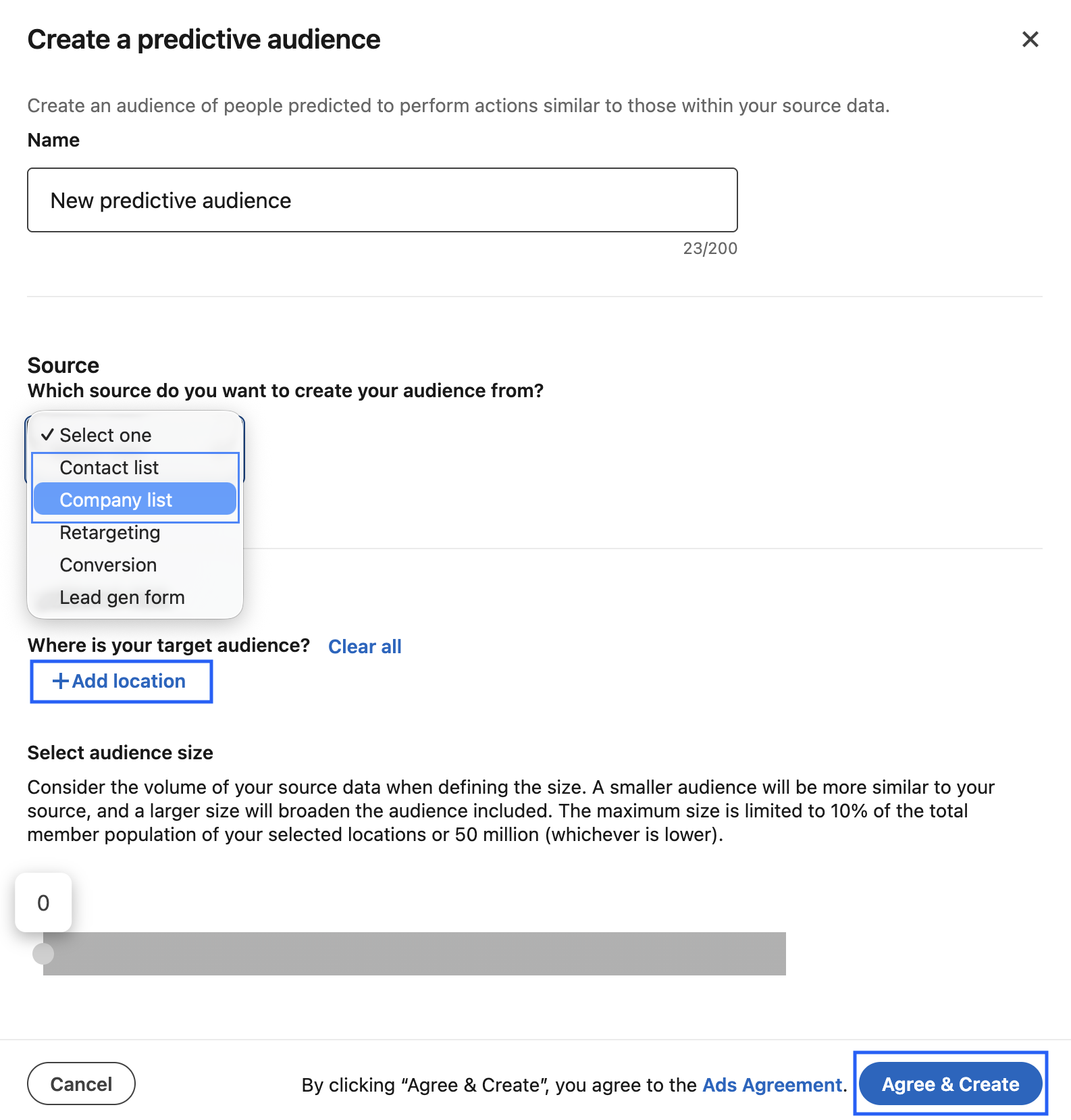Choose Contact list from source dropdown
This screenshot has height=1120, width=1071.
tap(109, 467)
